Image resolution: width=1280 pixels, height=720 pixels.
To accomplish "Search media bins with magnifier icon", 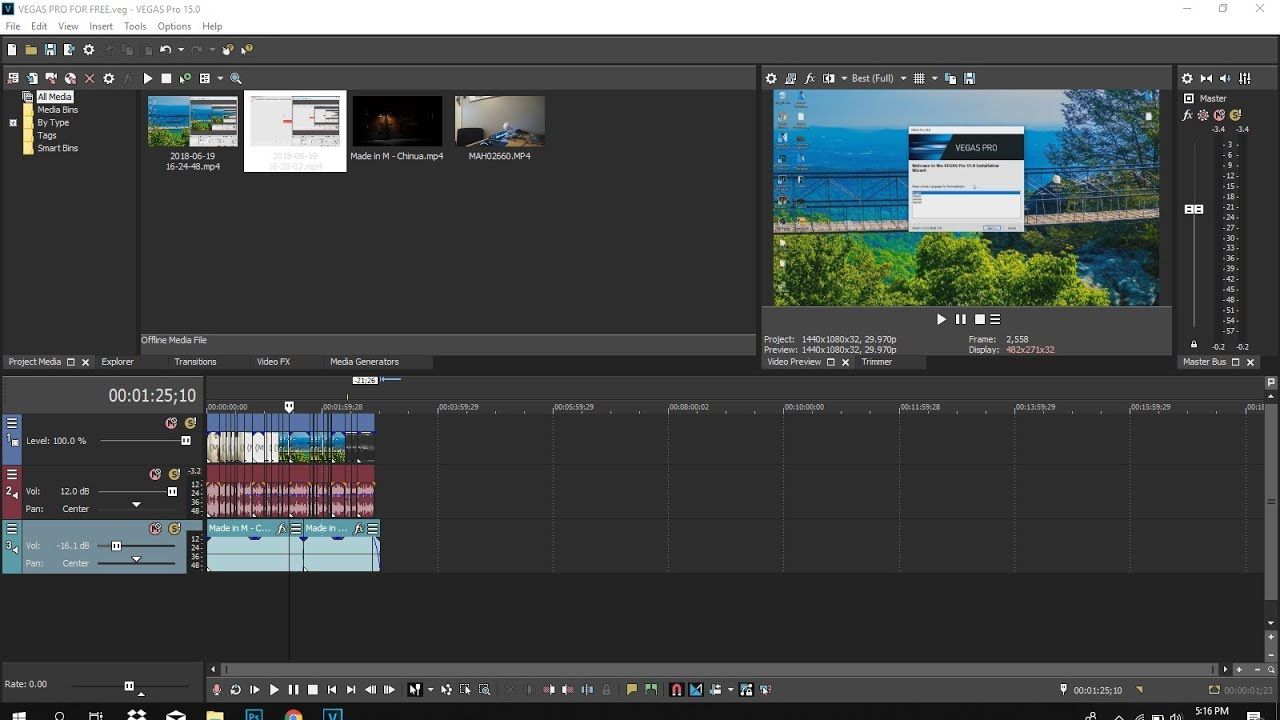I will click(236, 78).
